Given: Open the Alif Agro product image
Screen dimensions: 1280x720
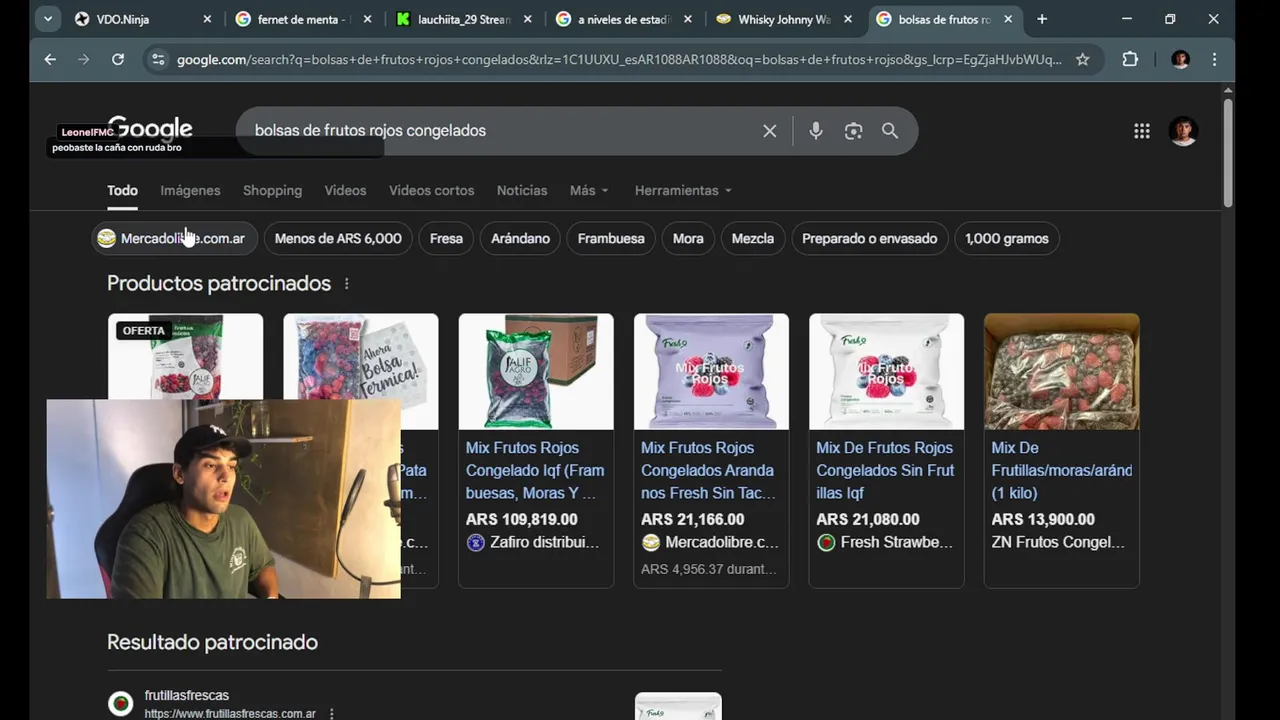Looking at the screenshot, I should (x=536, y=371).
